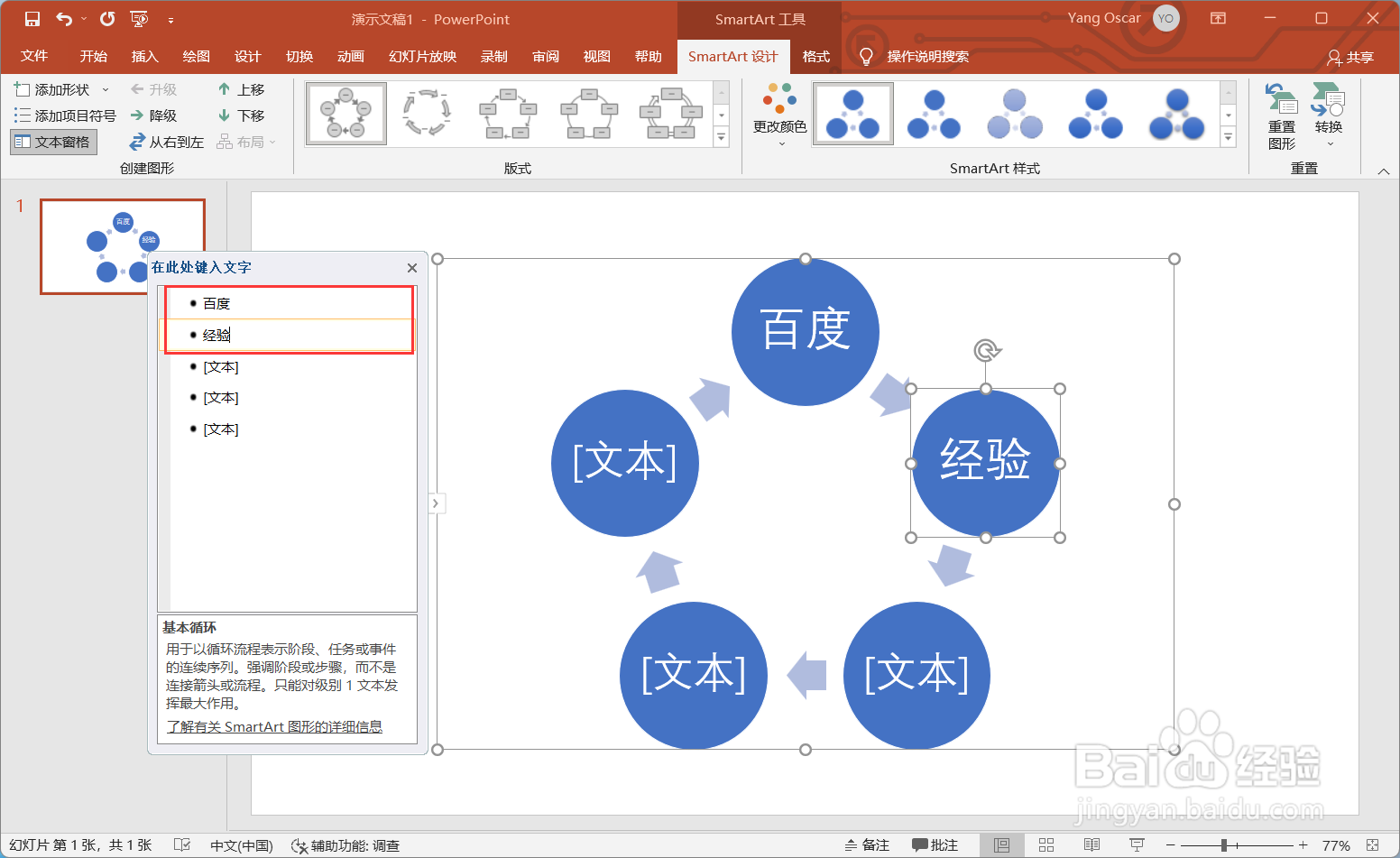
Task: Click Move Up (上移) button
Action: pos(242,89)
